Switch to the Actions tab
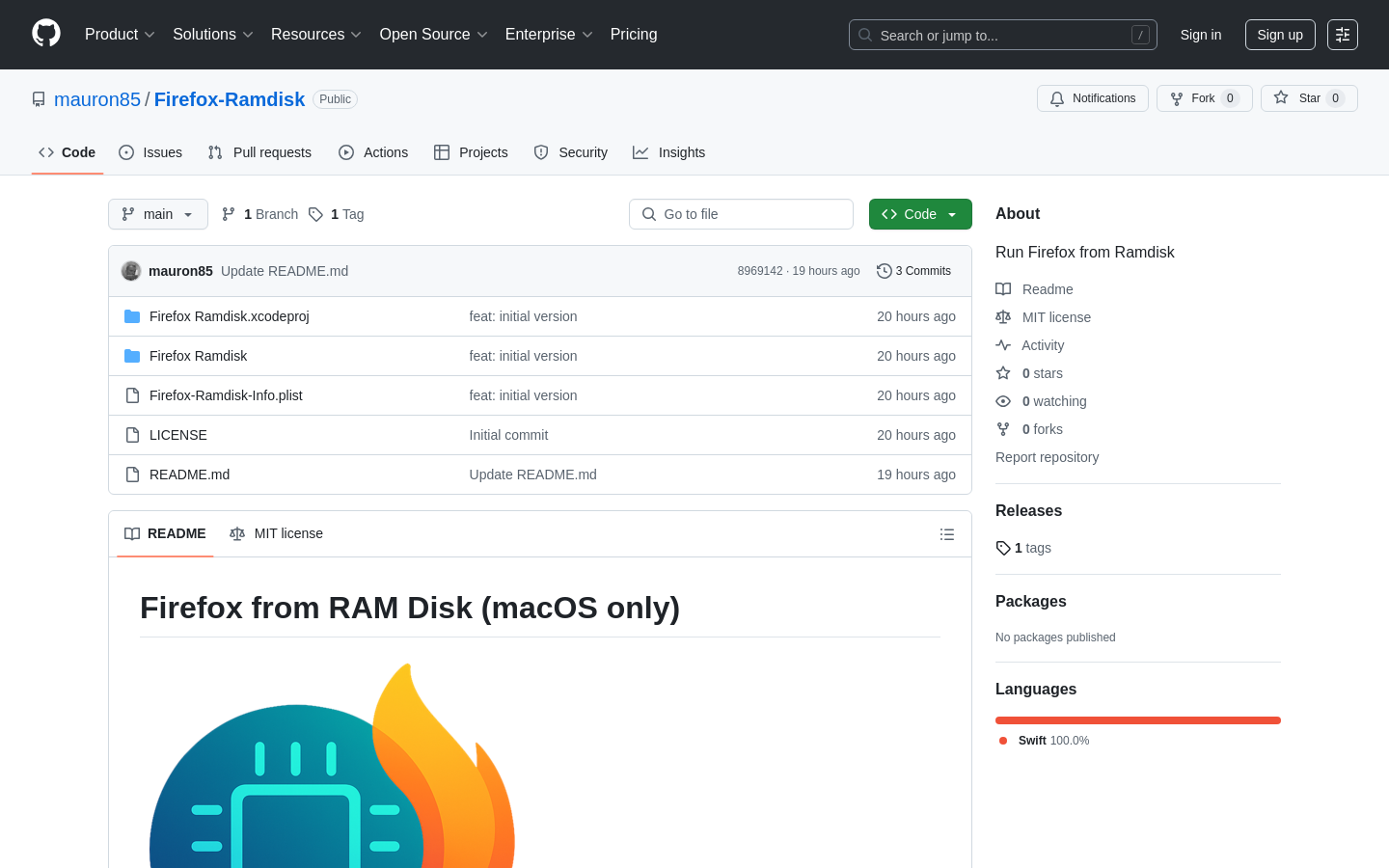The width and height of the screenshot is (1389, 868). click(373, 152)
